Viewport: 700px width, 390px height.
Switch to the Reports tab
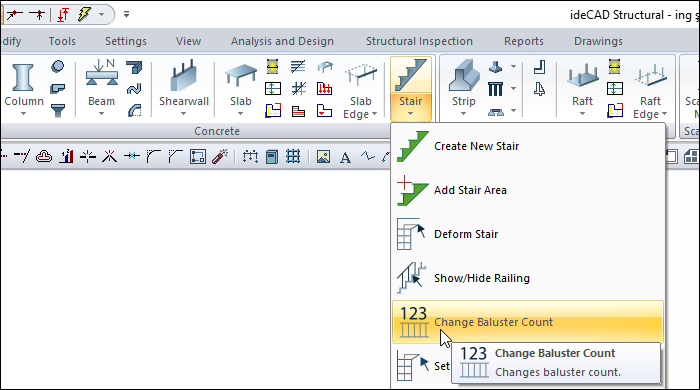point(524,41)
